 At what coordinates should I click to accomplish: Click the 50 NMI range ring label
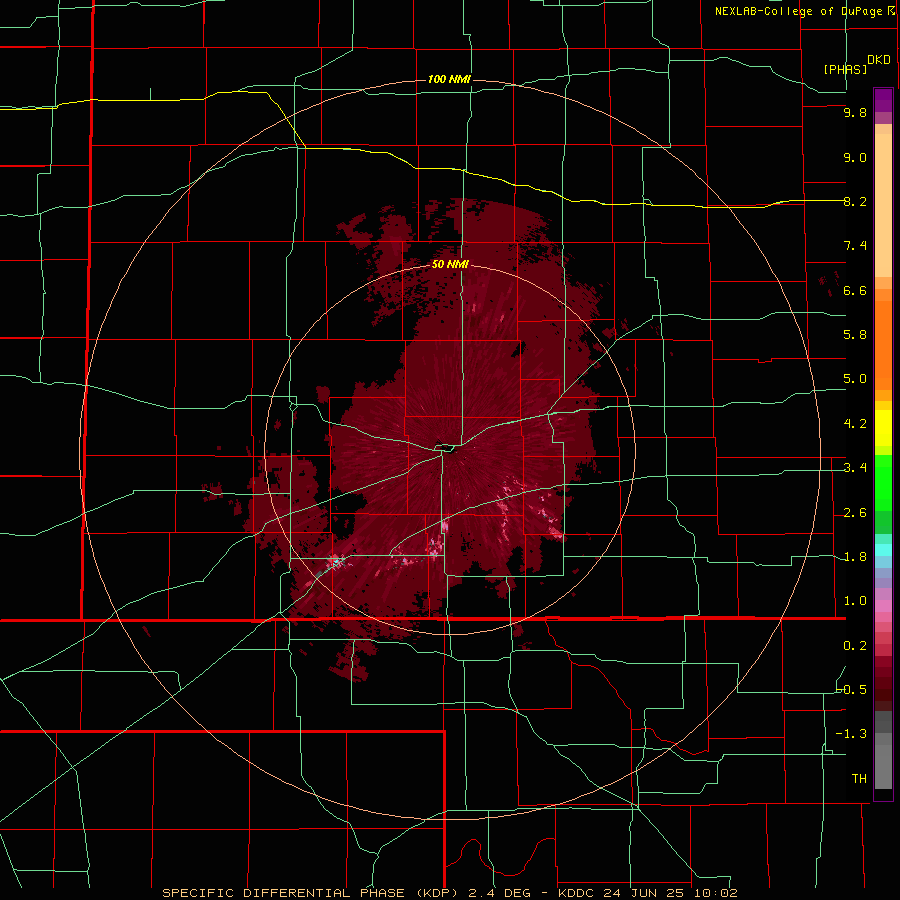click(450, 264)
